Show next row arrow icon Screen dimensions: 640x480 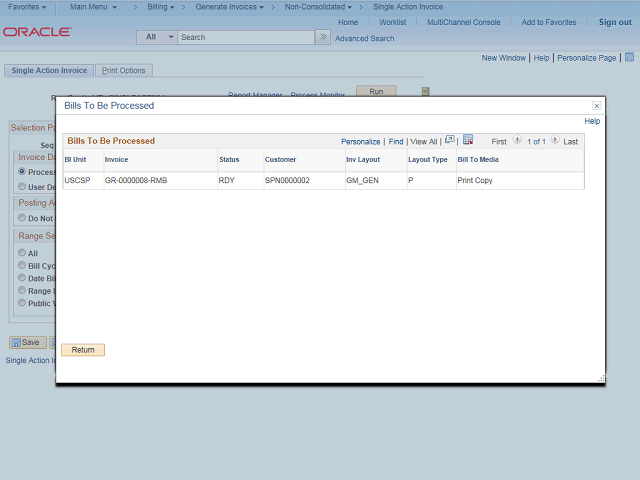coord(555,140)
